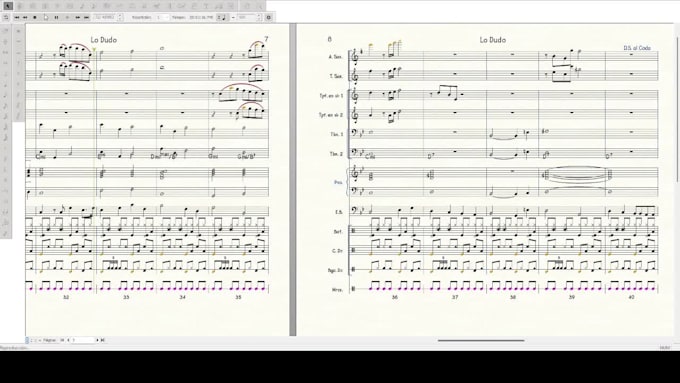
Task: Click the tempo value field
Action: 246,17
